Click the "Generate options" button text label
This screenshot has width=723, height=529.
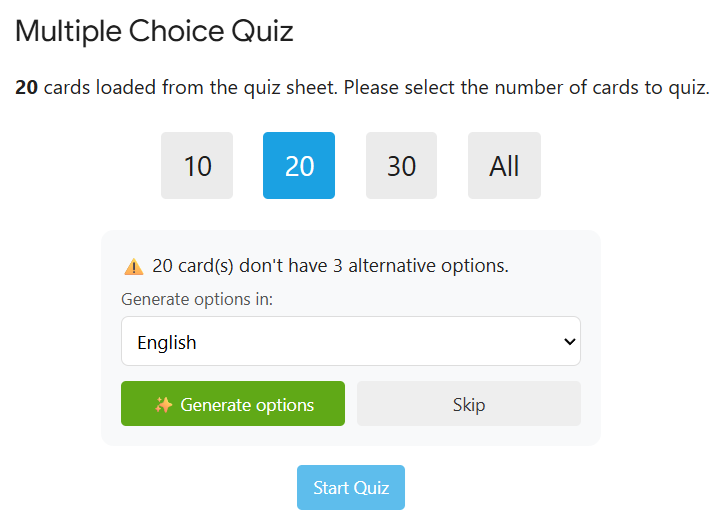coord(247,405)
